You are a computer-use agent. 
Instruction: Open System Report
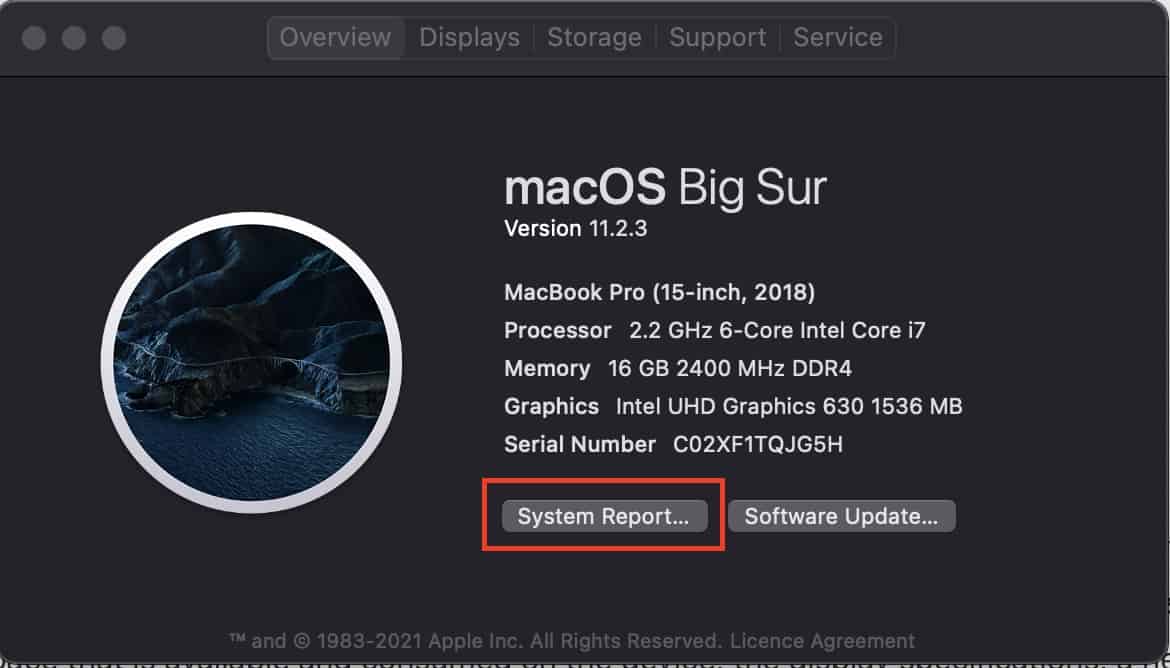click(x=604, y=516)
